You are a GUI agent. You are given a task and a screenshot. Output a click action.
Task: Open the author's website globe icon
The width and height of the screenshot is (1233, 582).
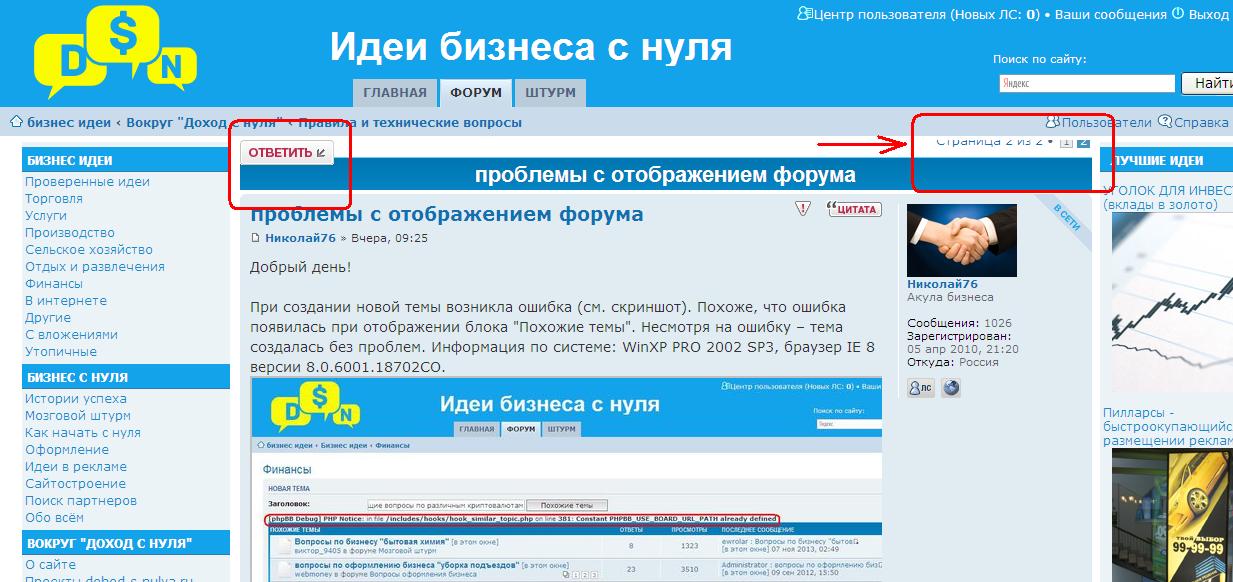coord(951,388)
